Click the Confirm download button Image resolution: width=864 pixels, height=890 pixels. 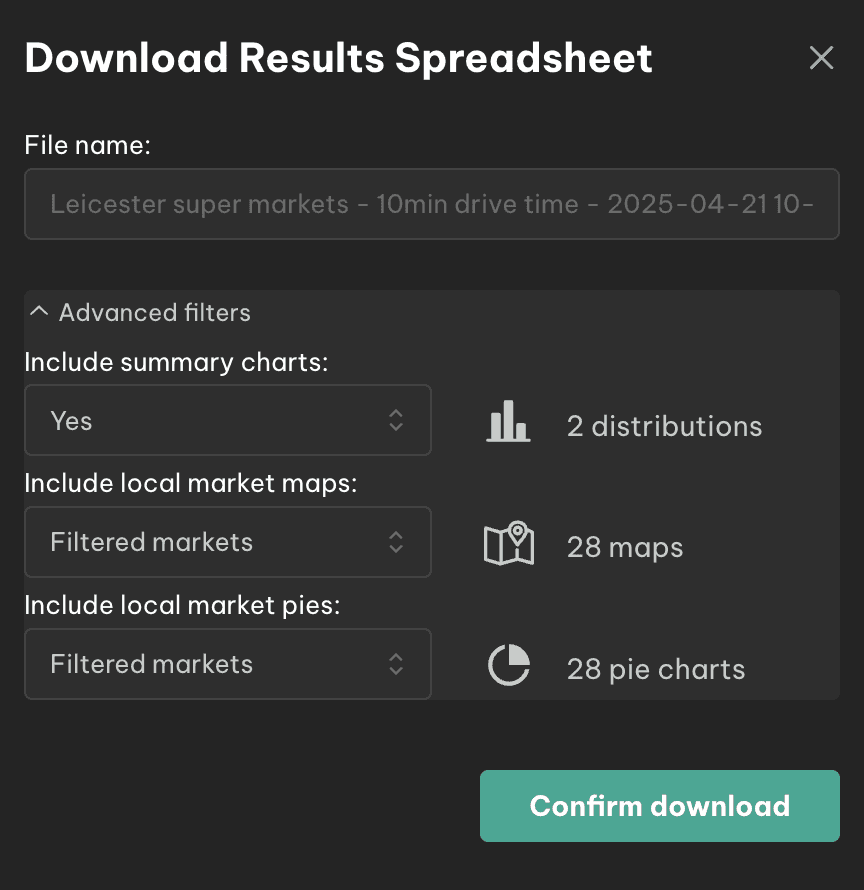pyautogui.click(x=660, y=806)
